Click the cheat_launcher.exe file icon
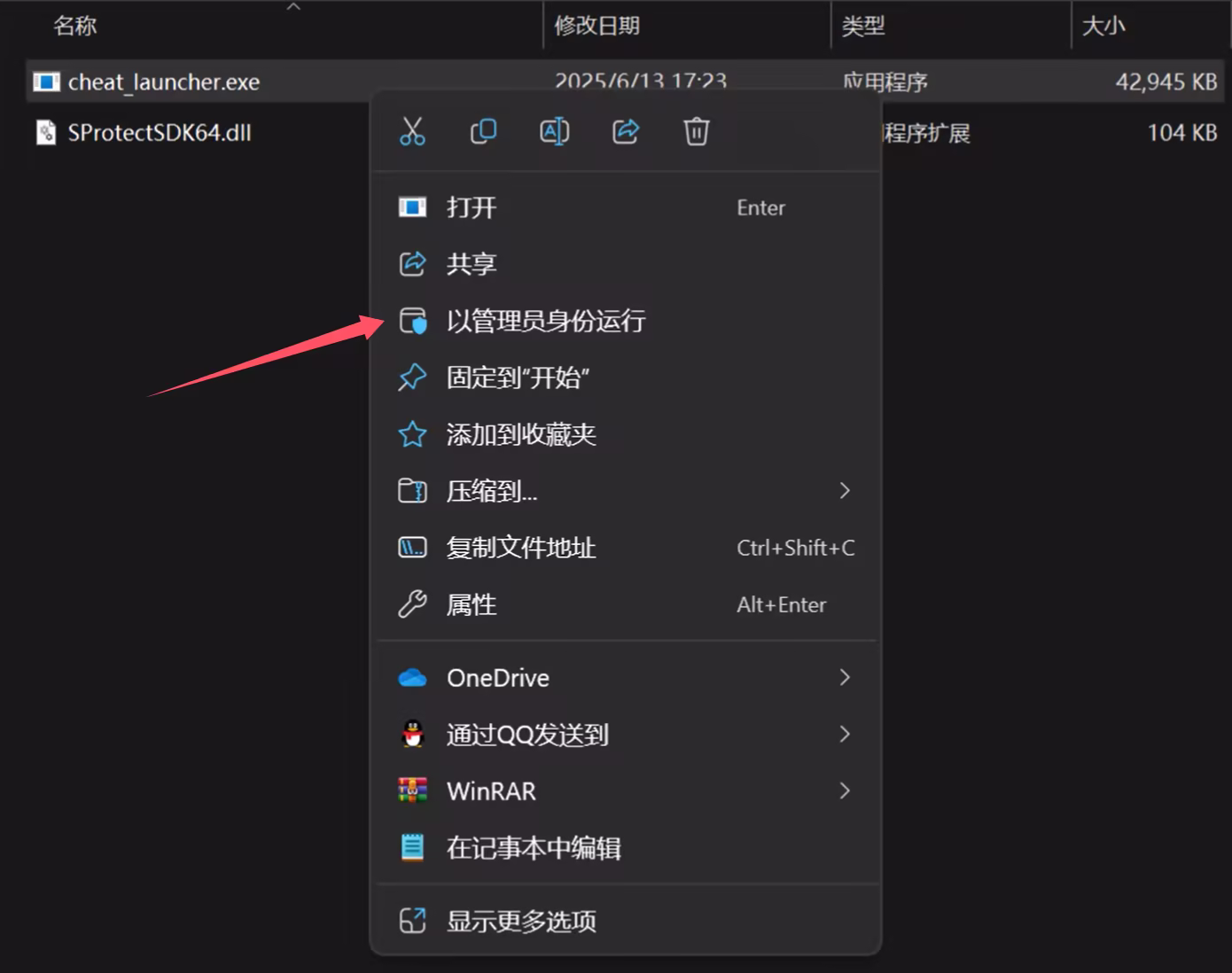 (46, 82)
